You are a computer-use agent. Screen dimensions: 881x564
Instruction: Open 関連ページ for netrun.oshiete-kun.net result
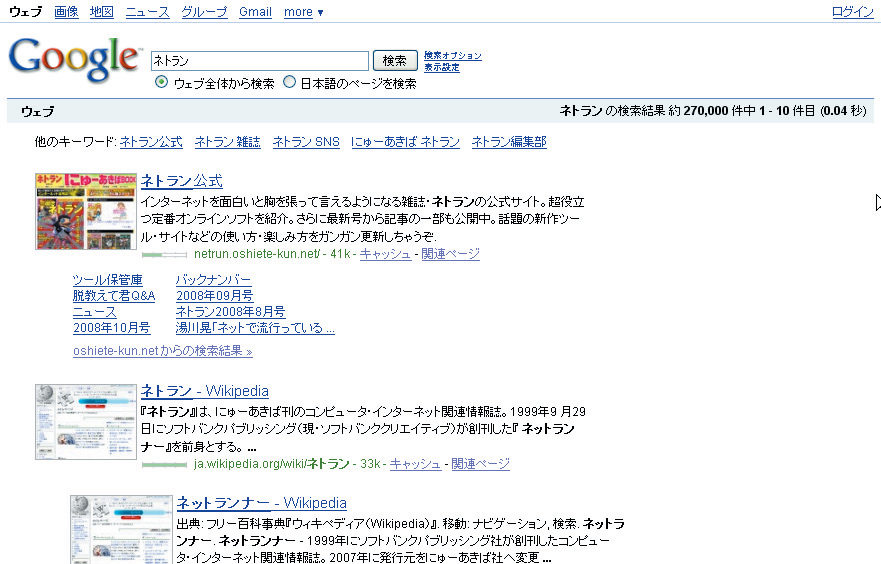(451, 254)
